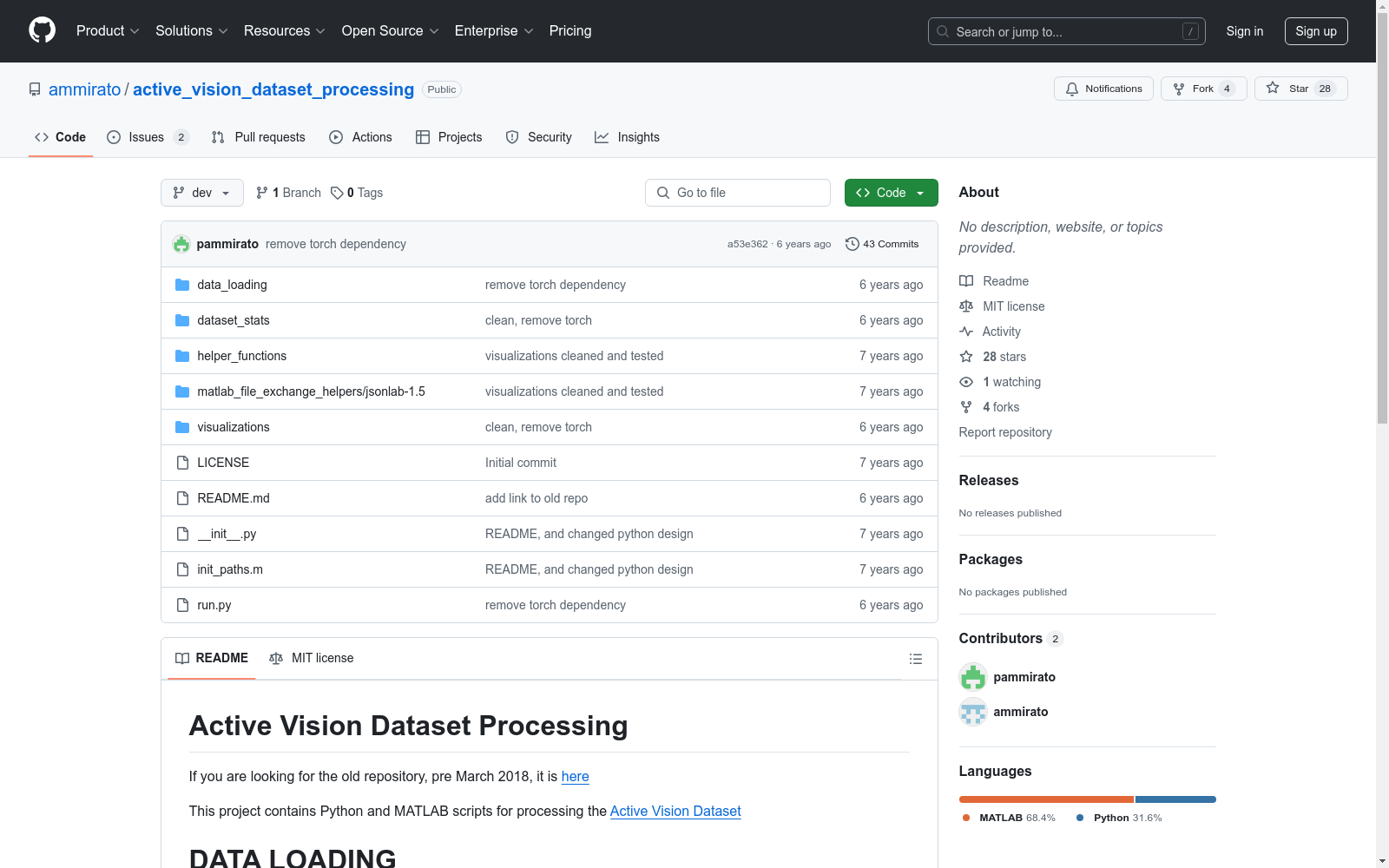Open the Active Vision Dataset link
Screen dimensions: 1389x868
(675, 811)
